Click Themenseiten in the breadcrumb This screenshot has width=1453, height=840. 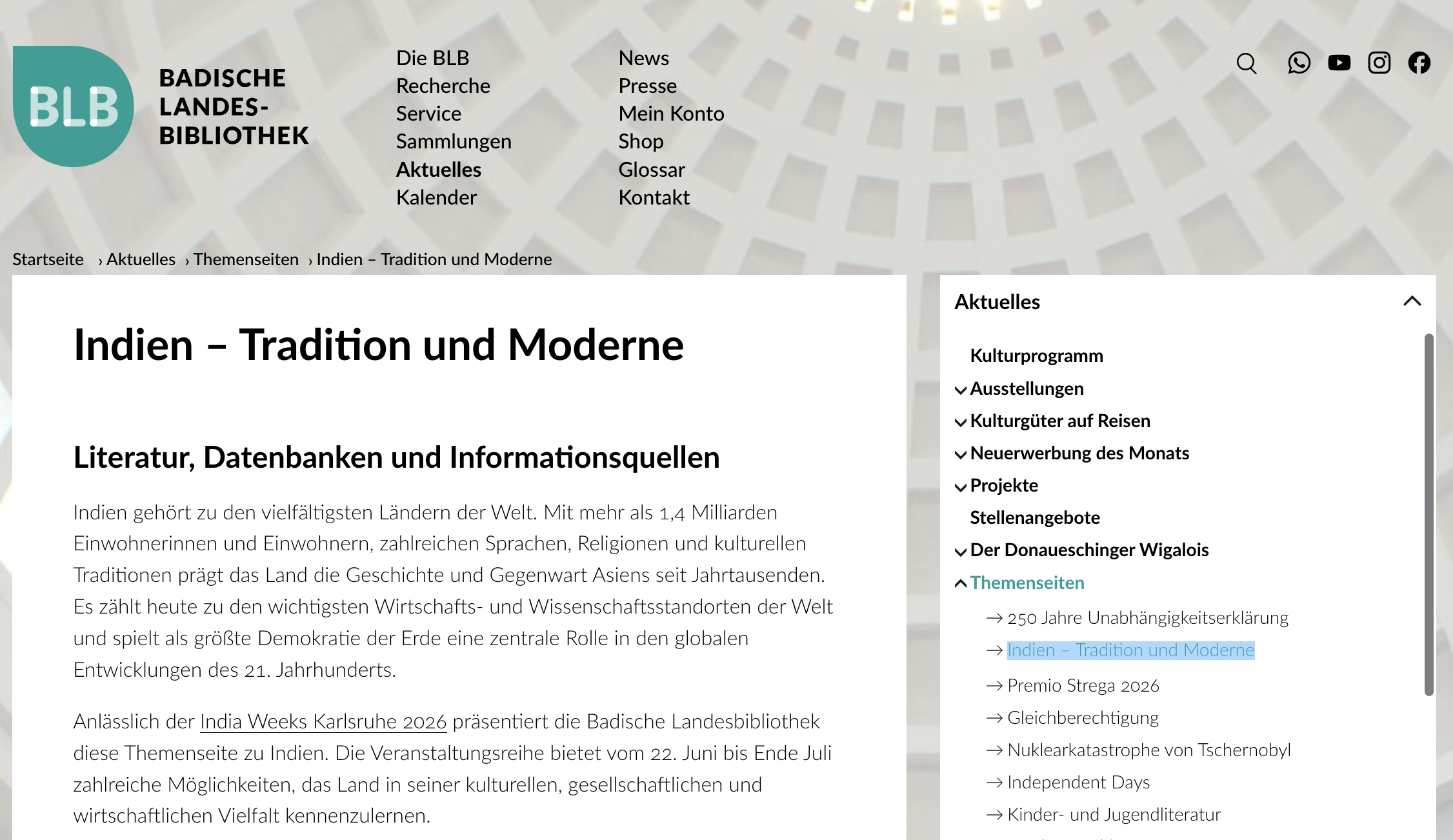246,259
